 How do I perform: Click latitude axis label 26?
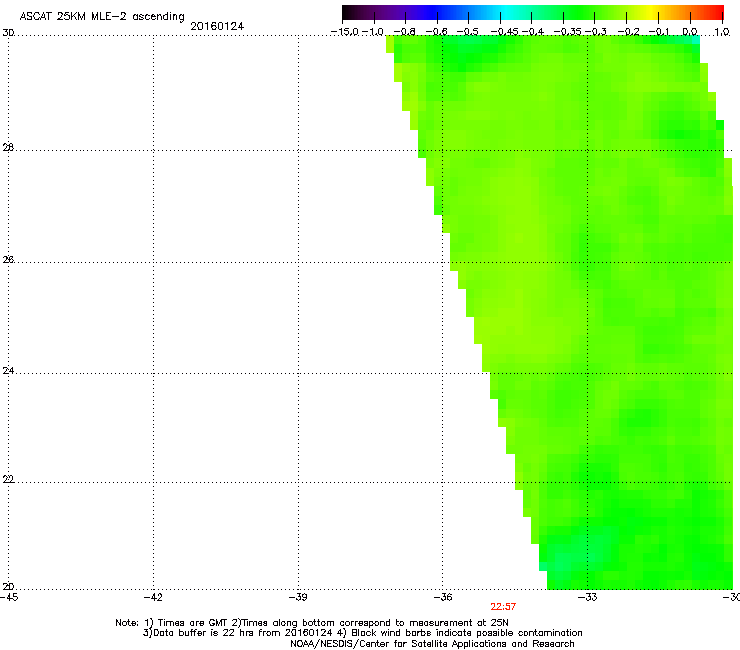8,259
